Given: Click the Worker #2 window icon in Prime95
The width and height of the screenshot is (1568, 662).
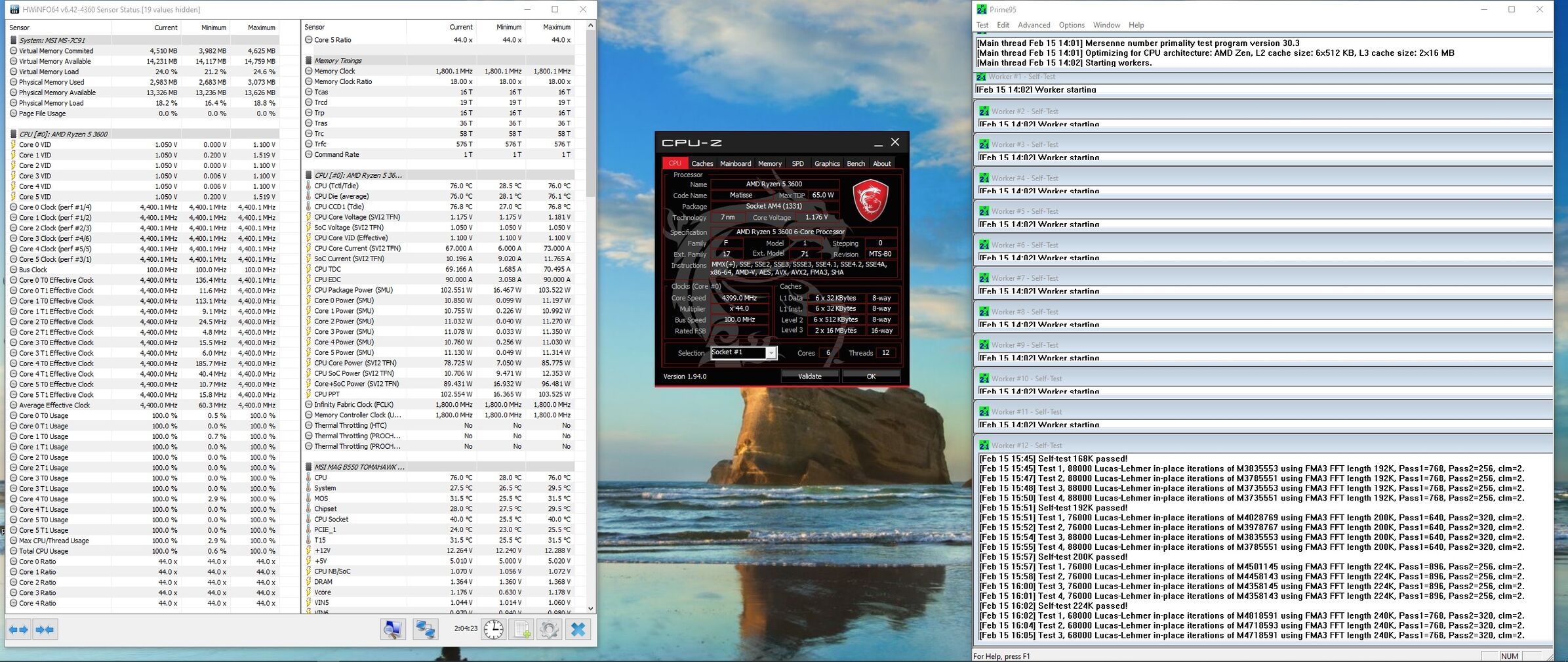Looking at the screenshot, I should [984, 111].
